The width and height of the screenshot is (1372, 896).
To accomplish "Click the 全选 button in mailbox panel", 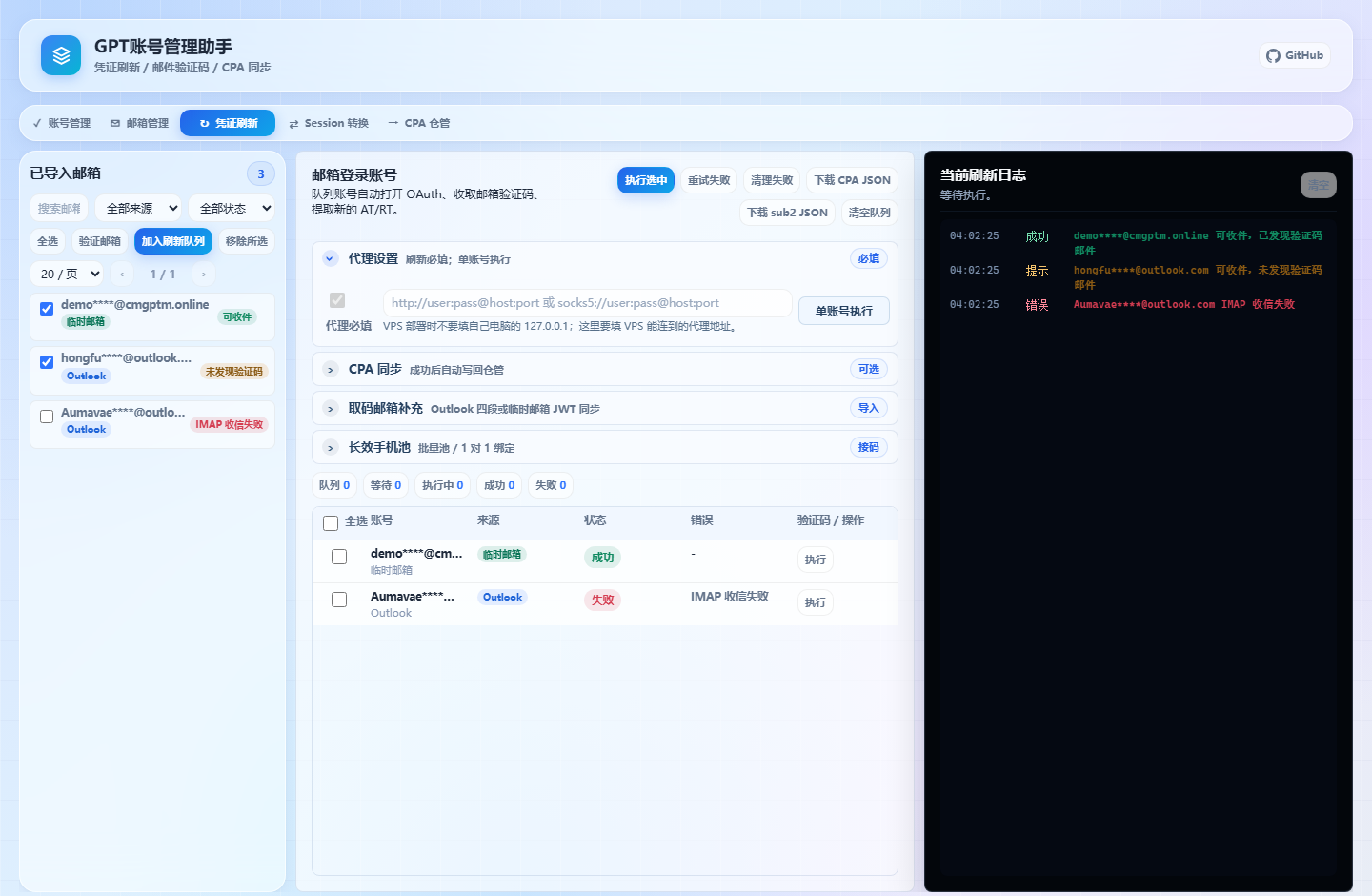I will 48,241.
